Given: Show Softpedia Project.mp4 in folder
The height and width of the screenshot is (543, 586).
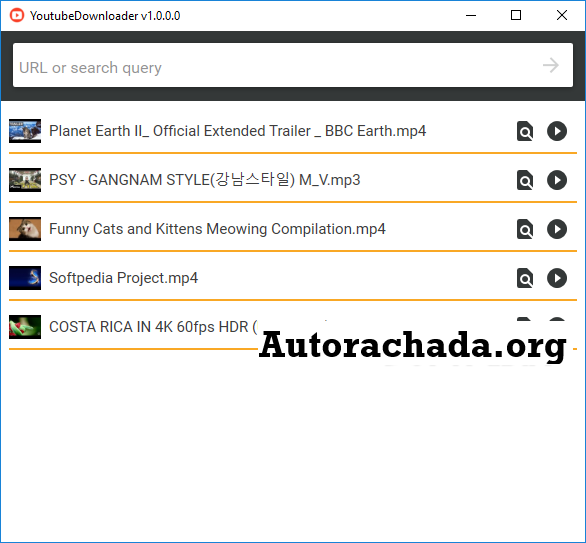Looking at the screenshot, I should point(525,278).
